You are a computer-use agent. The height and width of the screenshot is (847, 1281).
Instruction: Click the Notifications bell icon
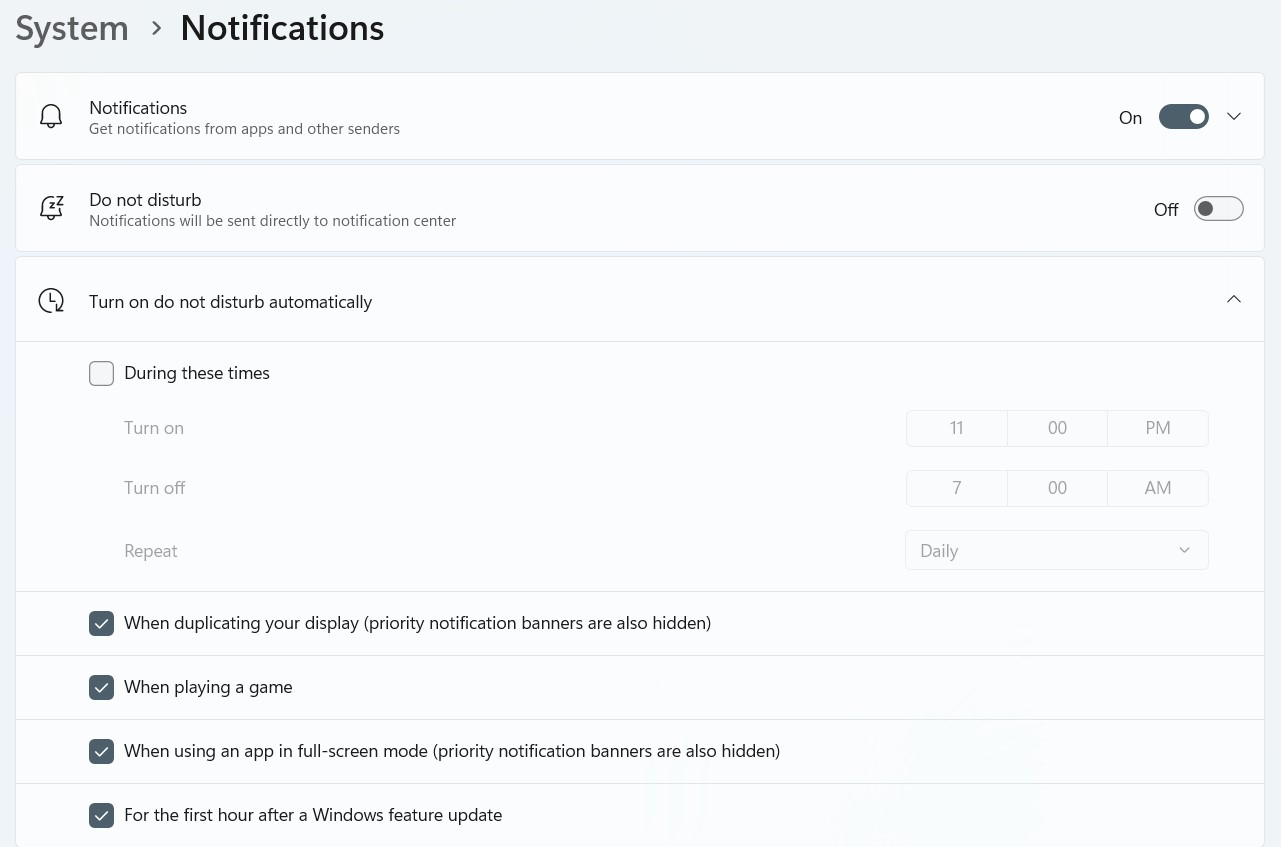[51, 117]
